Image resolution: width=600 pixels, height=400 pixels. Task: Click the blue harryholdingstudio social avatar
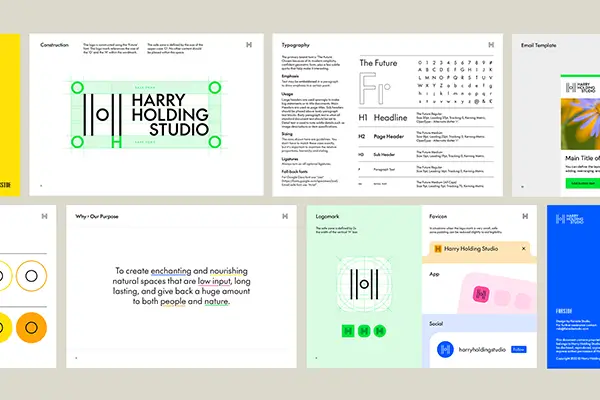point(445,349)
